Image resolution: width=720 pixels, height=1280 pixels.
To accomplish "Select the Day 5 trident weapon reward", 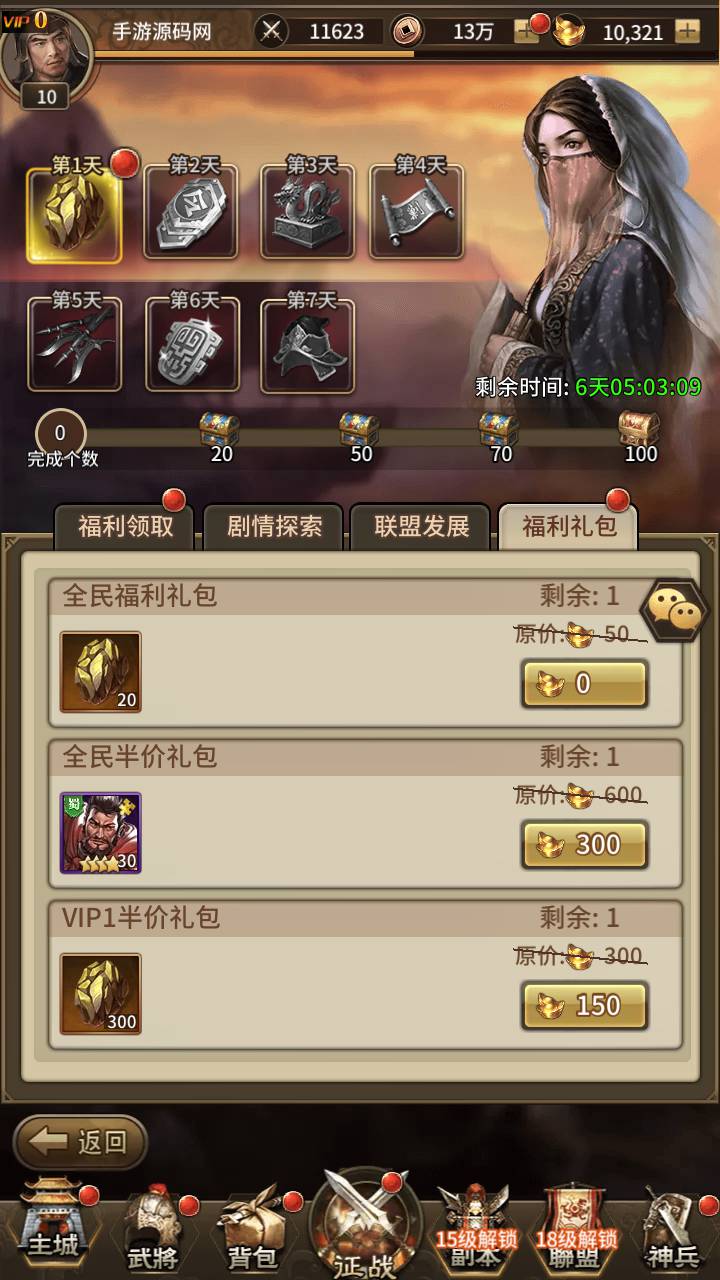I will pyautogui.click(x=74, y=345).
